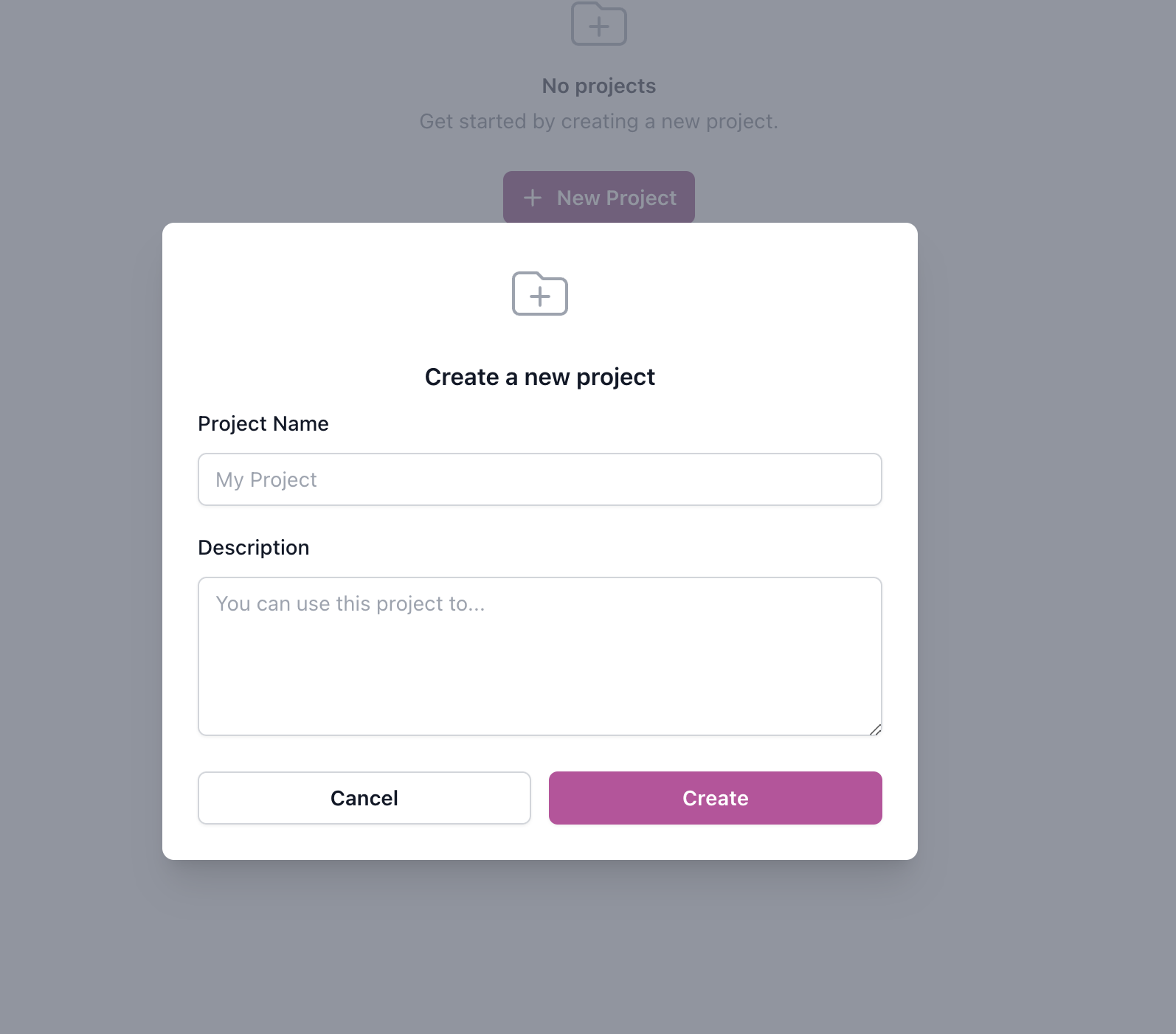Click the resize handle of the Description box

[876, 729]
